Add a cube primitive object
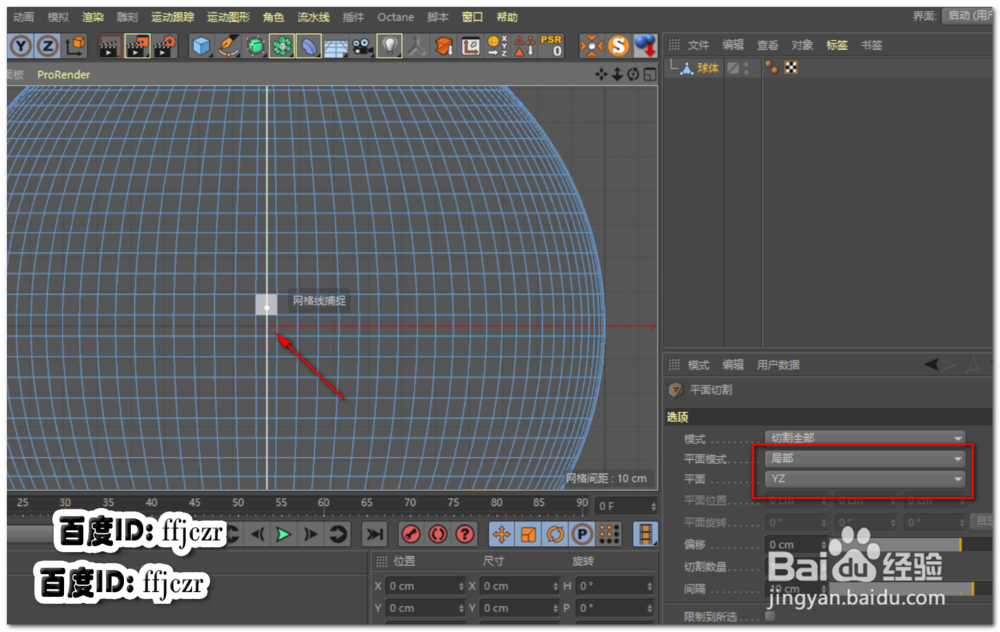Viewport: 1000px width, 632px height. pos(202,46)
